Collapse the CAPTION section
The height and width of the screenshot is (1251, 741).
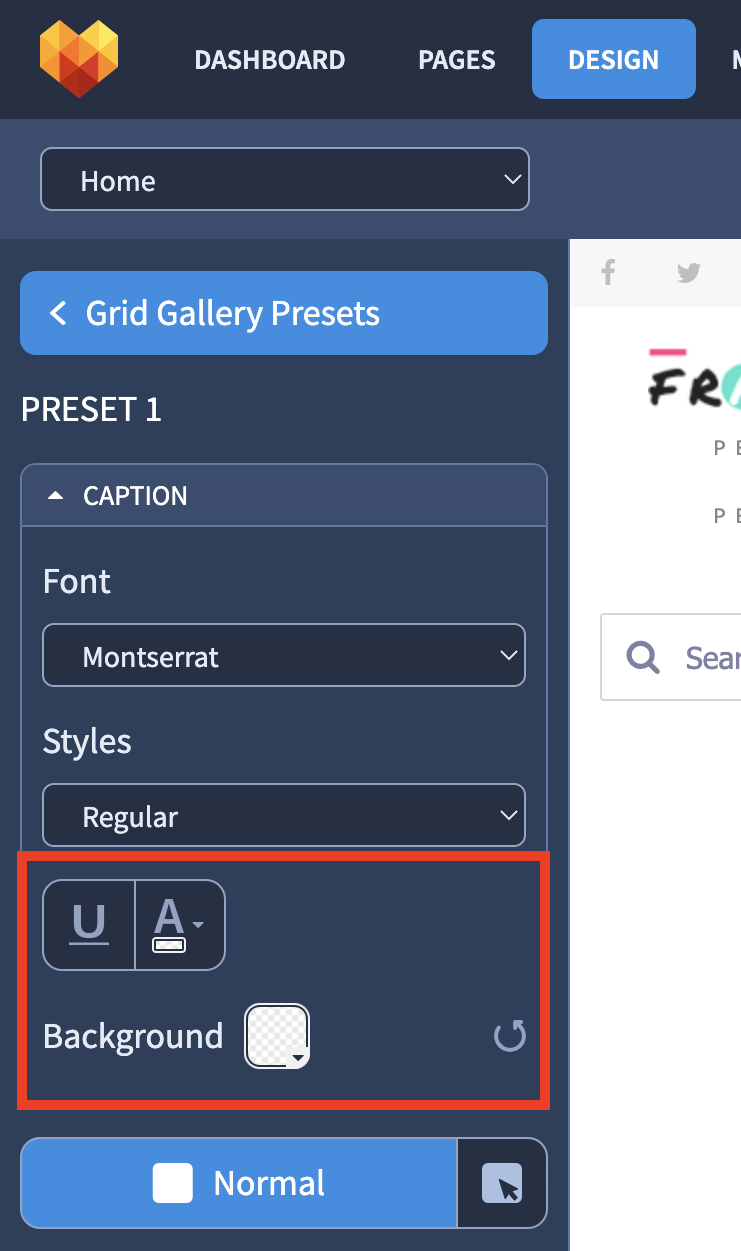pos(284,496)
